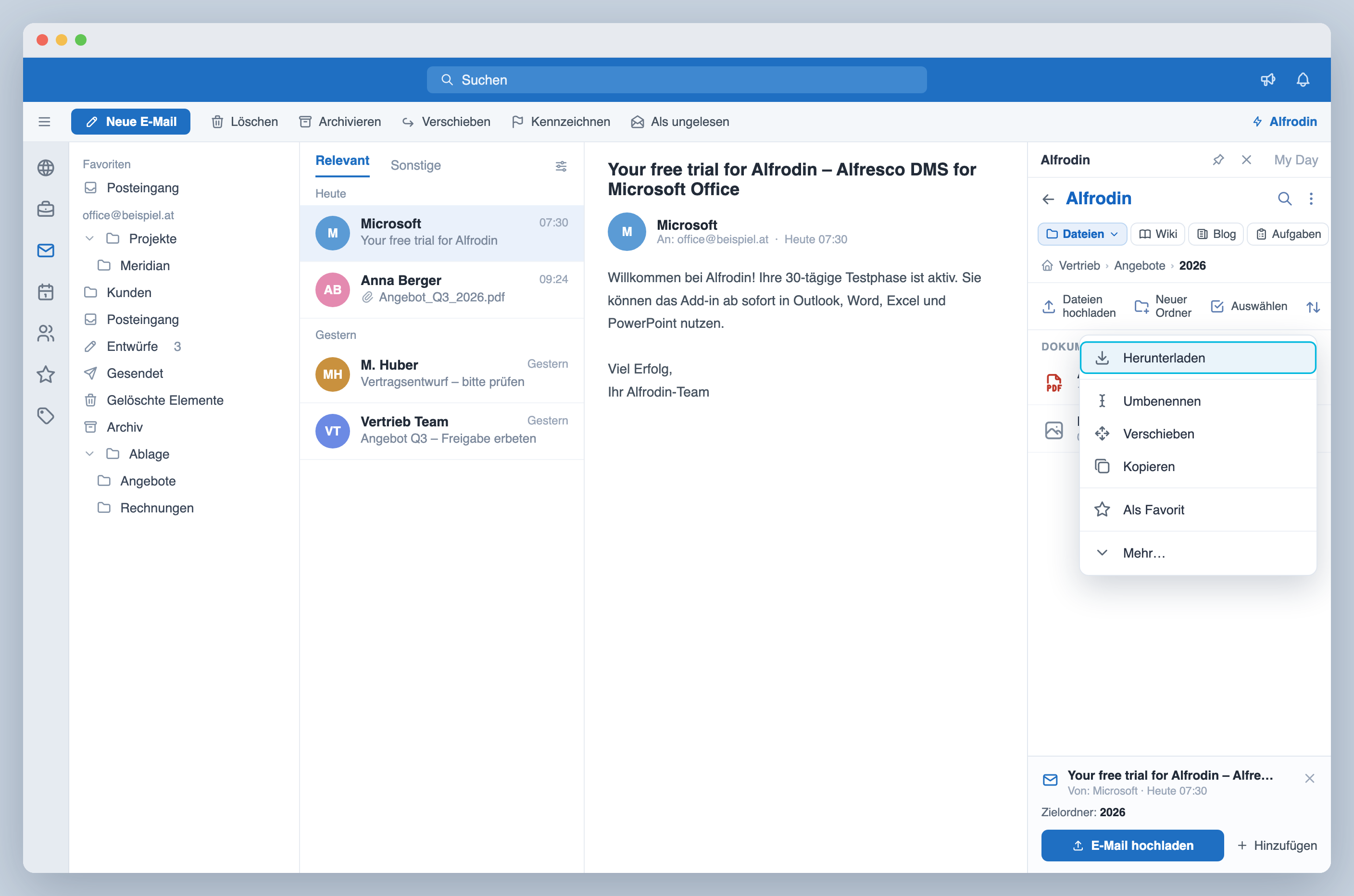Click the E-Mail hochladen button
The image size is (1354, 896).
point(1132,845)
